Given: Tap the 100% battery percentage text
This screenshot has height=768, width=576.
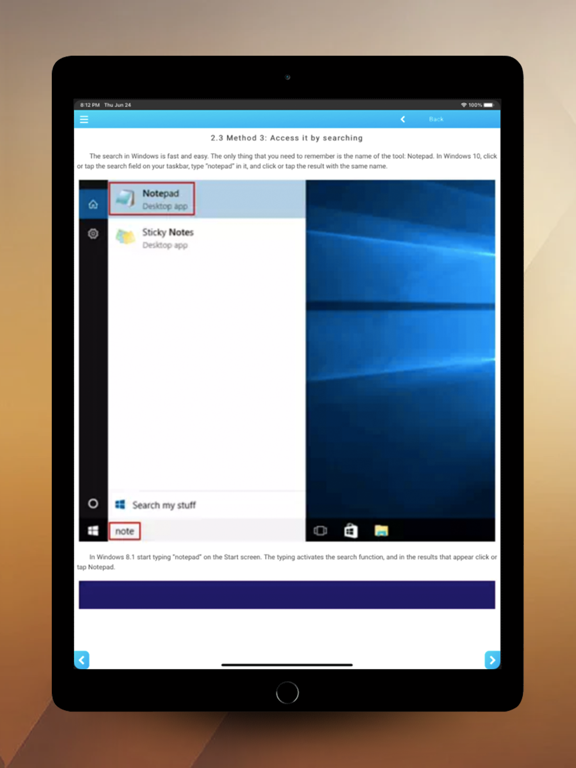Looking at the screenshot, I should tap(475, 105).
